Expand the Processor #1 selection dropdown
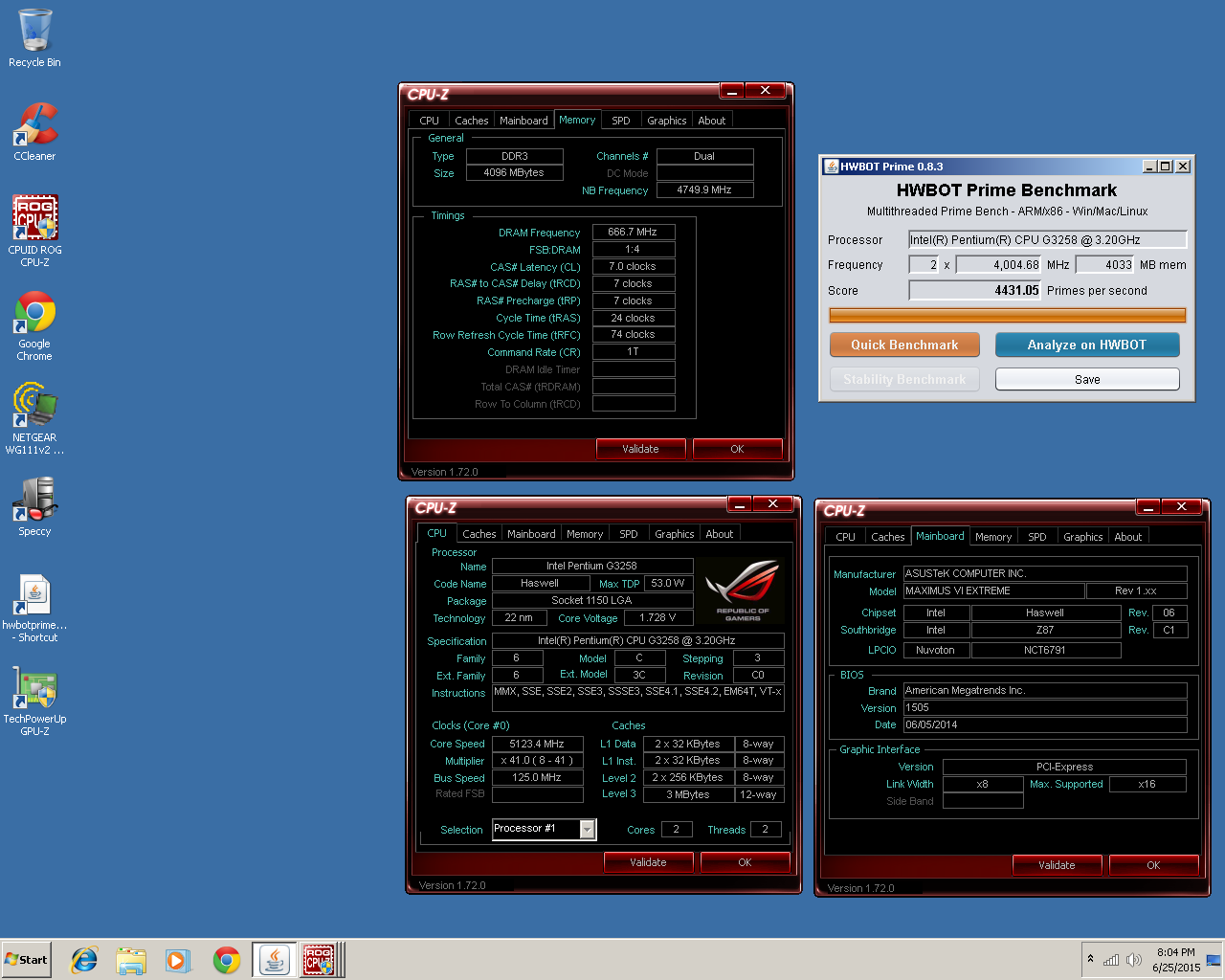 (588, 829)
